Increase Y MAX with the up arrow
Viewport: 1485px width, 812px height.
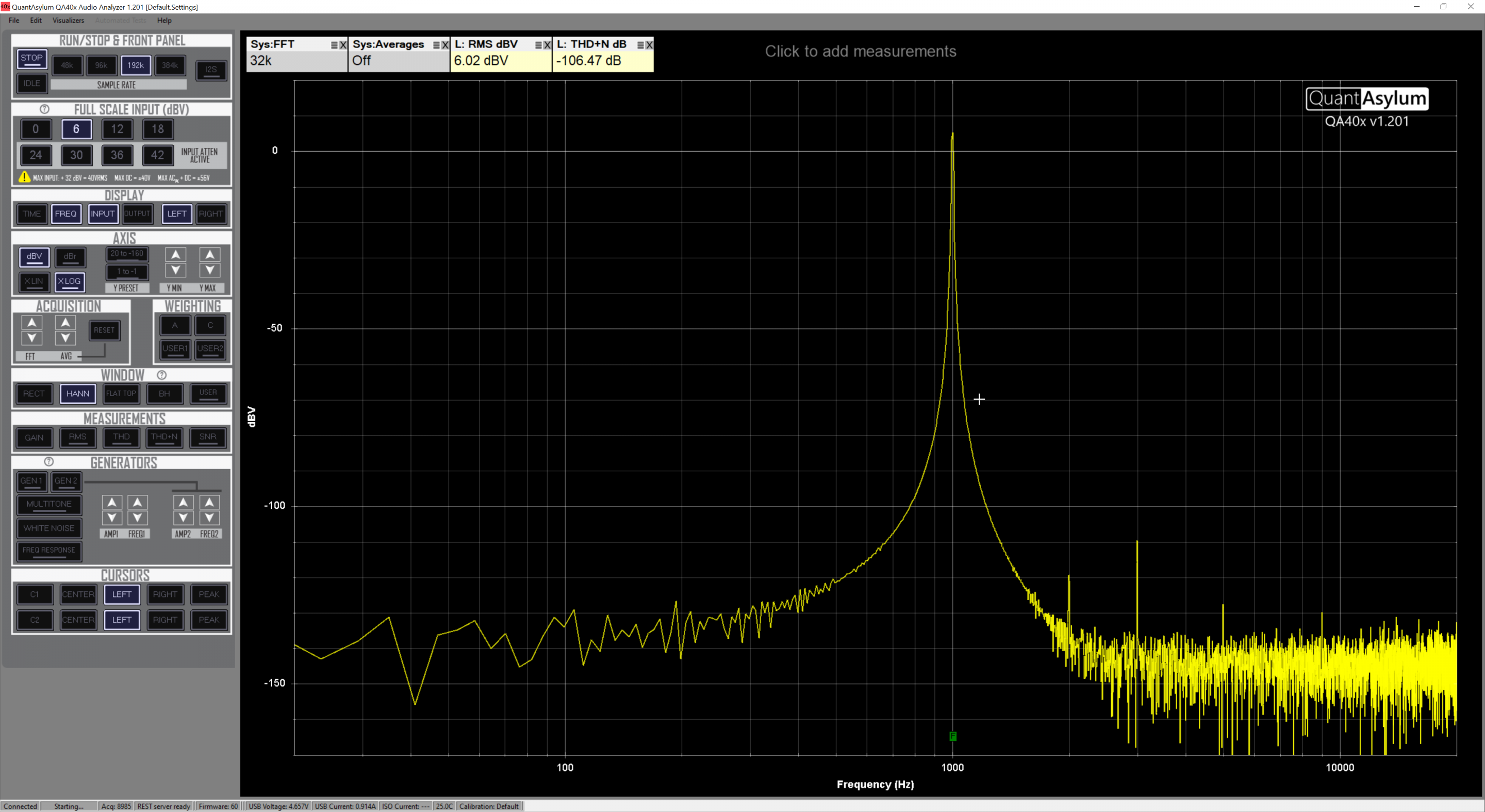click(210, 254)
